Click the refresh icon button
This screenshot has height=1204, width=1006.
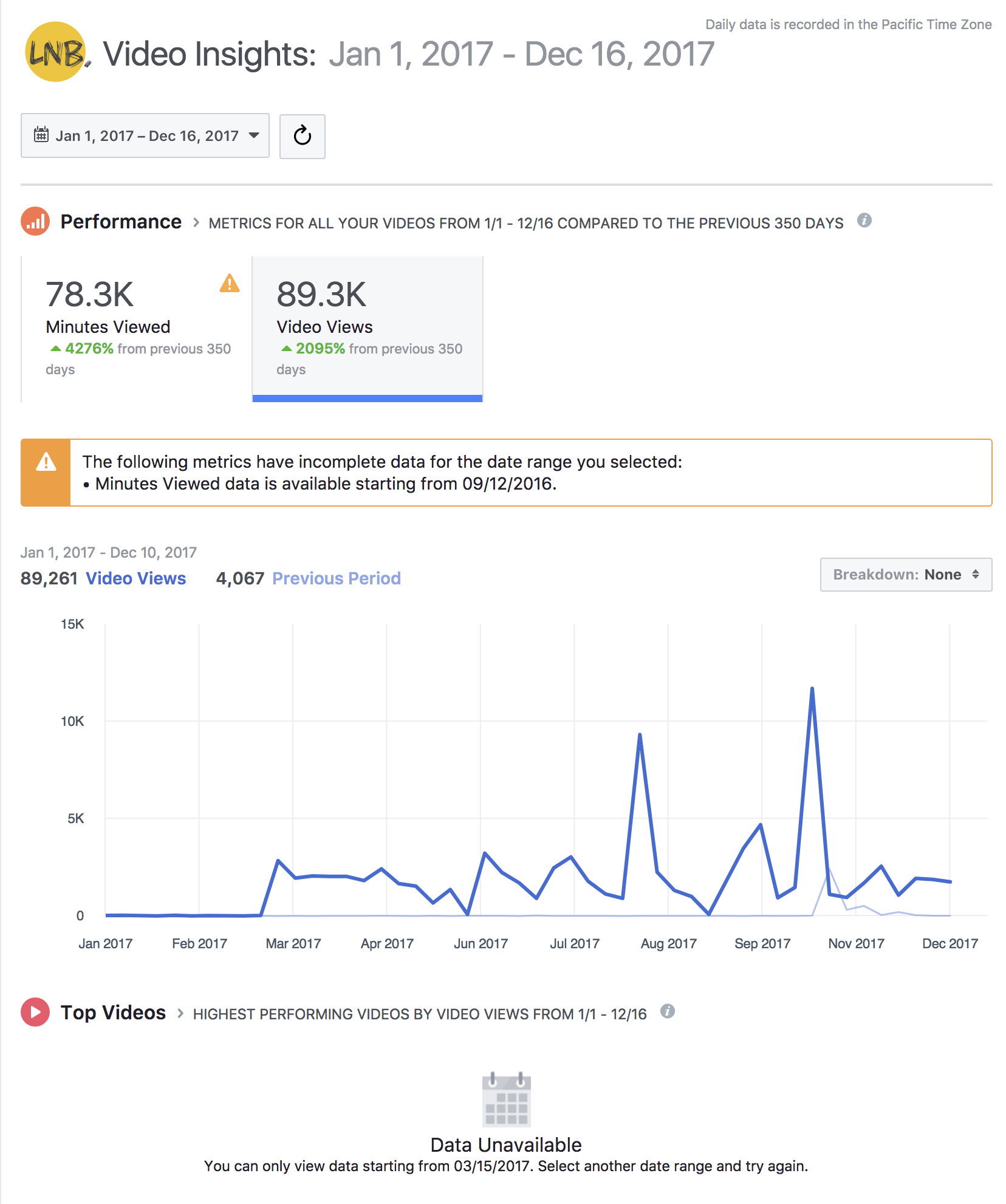[302, 136]
